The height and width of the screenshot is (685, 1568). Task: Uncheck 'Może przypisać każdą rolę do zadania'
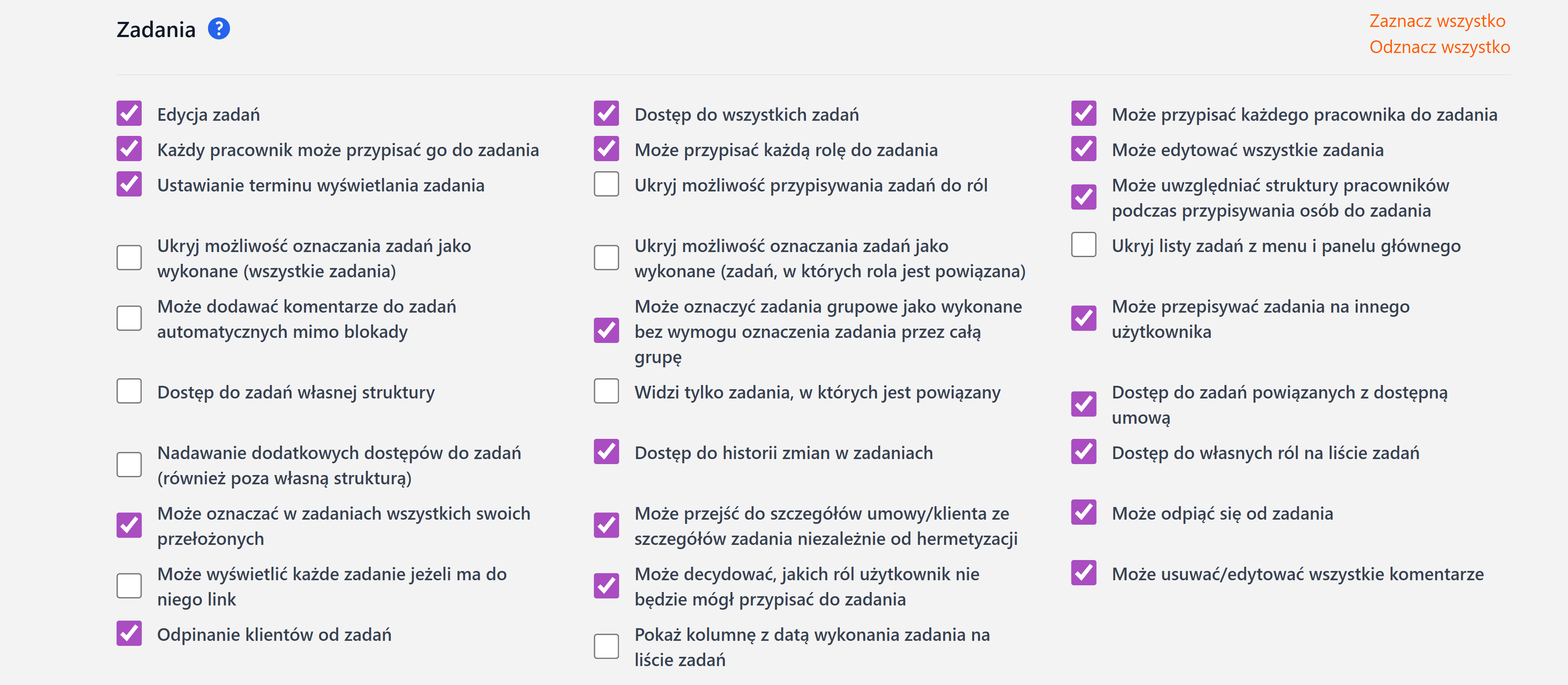(x=606, y=149)
